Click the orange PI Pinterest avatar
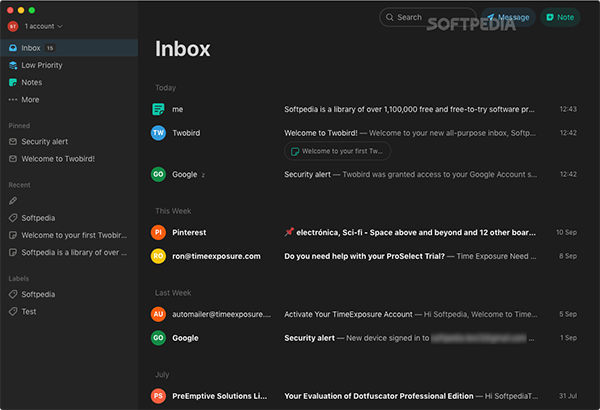 coord(158,232)
